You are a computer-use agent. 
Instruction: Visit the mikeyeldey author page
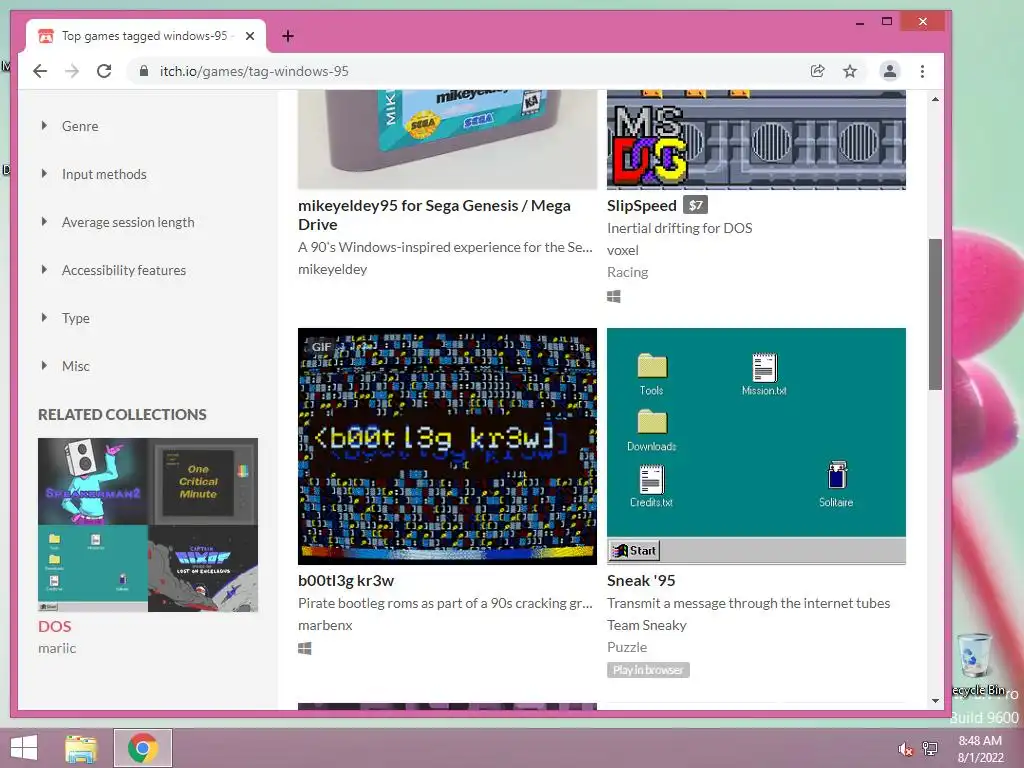[332, 269]
